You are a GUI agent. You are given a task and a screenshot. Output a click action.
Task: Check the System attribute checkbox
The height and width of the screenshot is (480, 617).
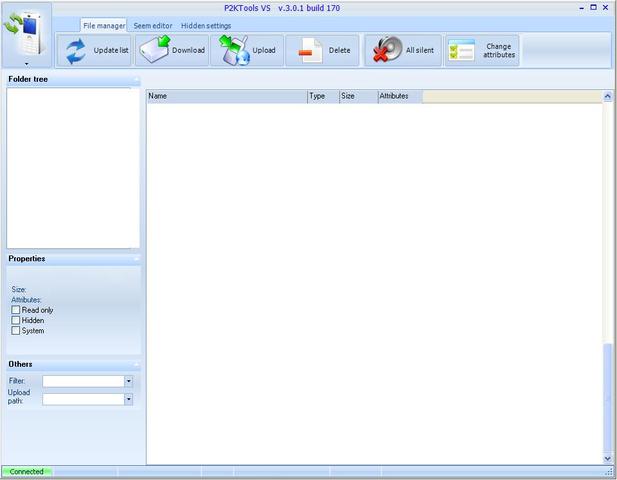(x=16, y=330)
